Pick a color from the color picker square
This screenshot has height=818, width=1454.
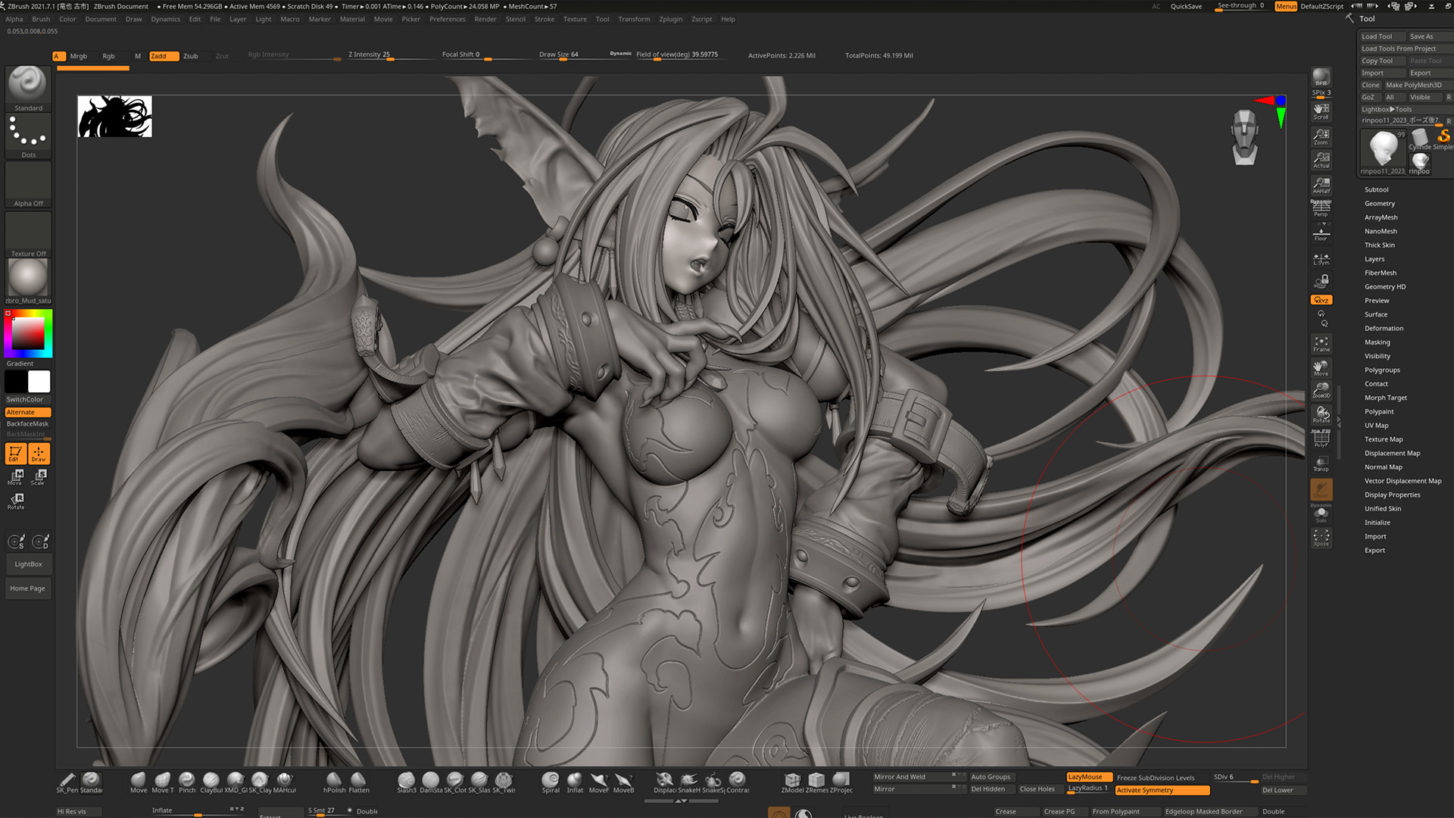coord(28,333)
